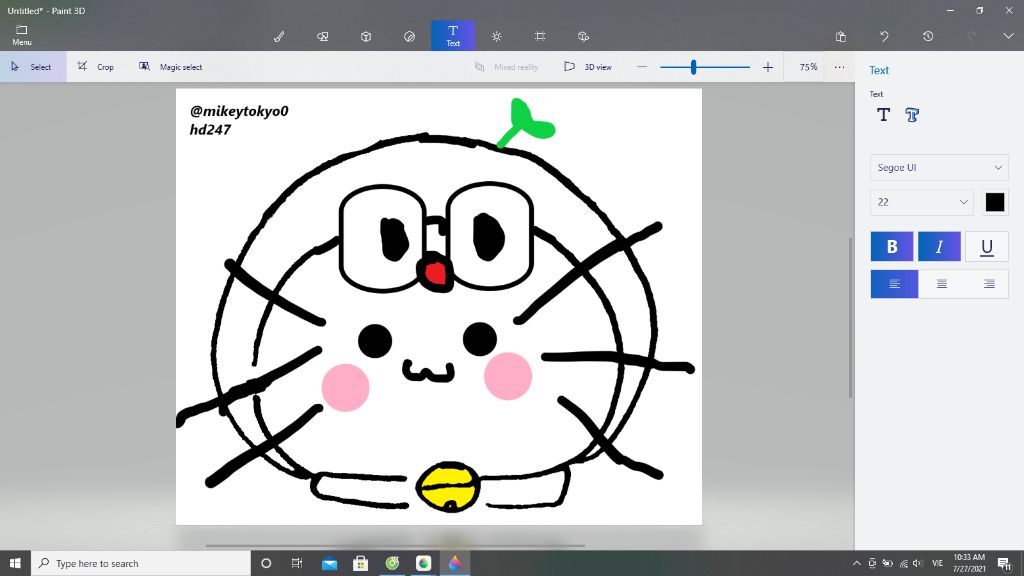
Task: Open the Canvas settings
Action: [540, 36]
